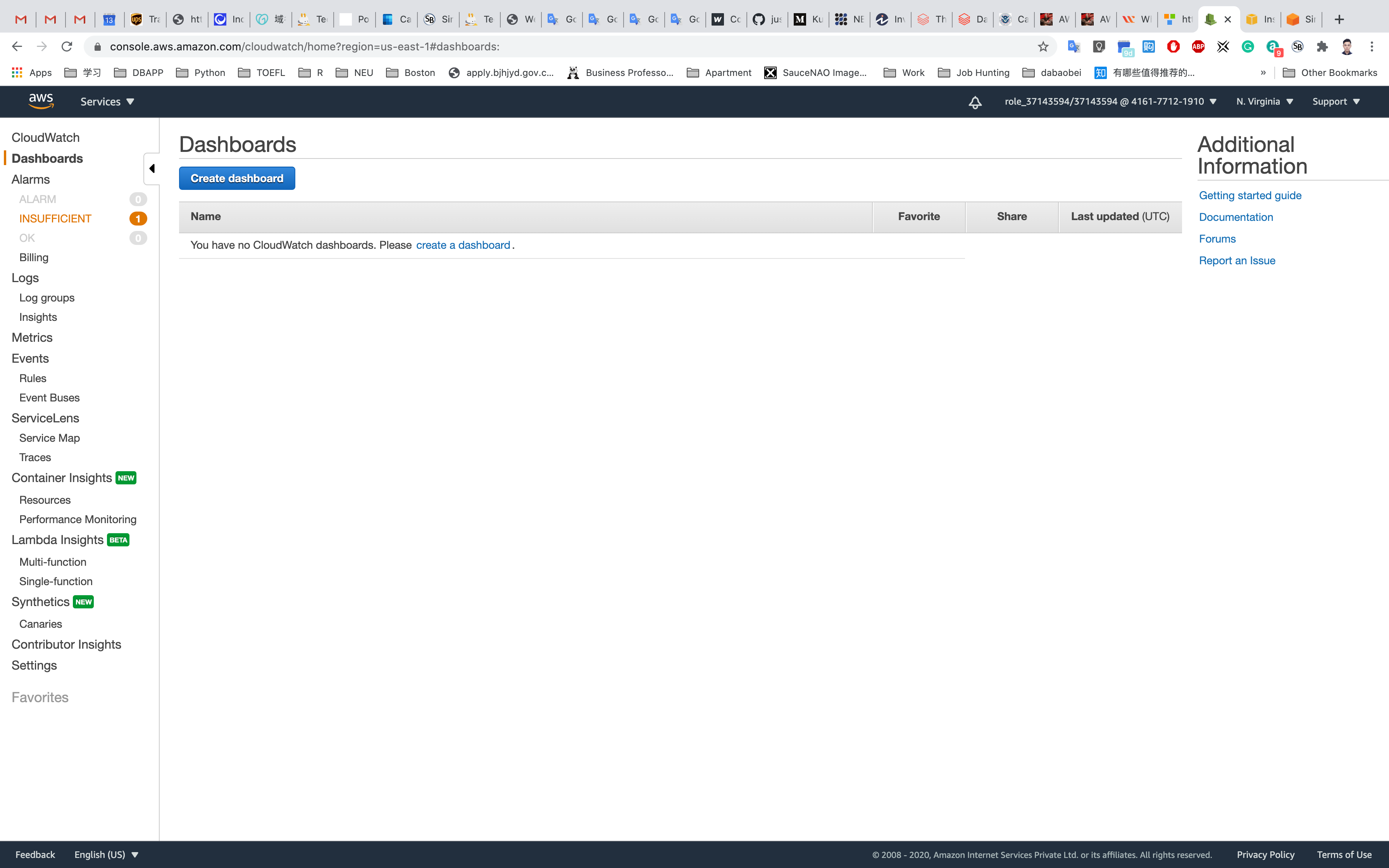Select Metrics in the sidebar
The image size is (1389, 868).
[31, 338]
